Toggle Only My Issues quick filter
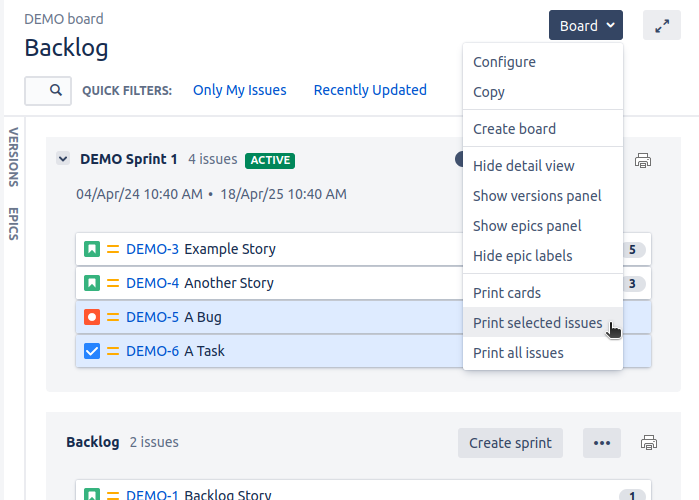This screenshot has width=699, height=500. click(x=239, y=90)
